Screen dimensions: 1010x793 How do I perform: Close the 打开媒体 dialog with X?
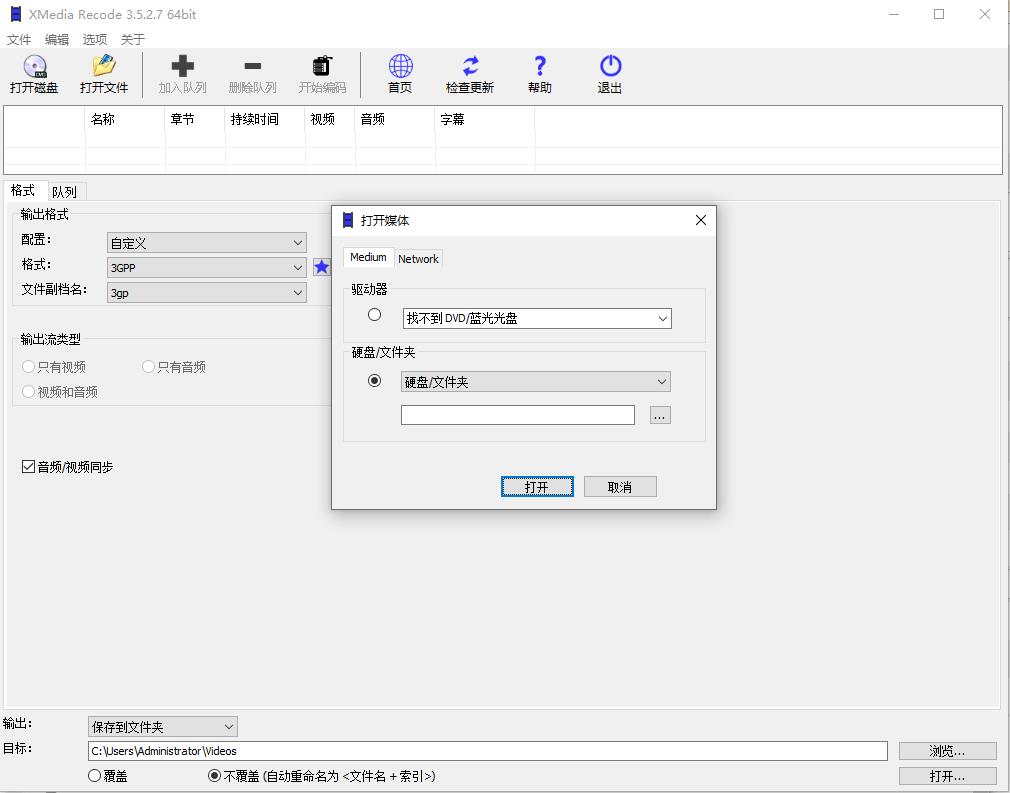(701, 220)
